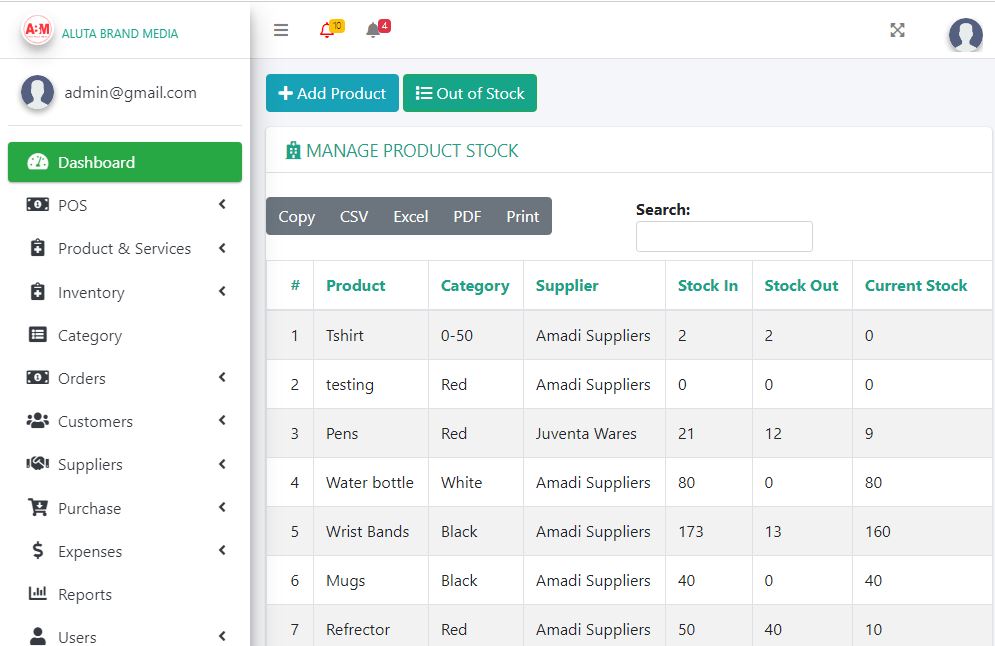Expand the Orders submenu chevron
995x646 pixels.
coord(221,378)
